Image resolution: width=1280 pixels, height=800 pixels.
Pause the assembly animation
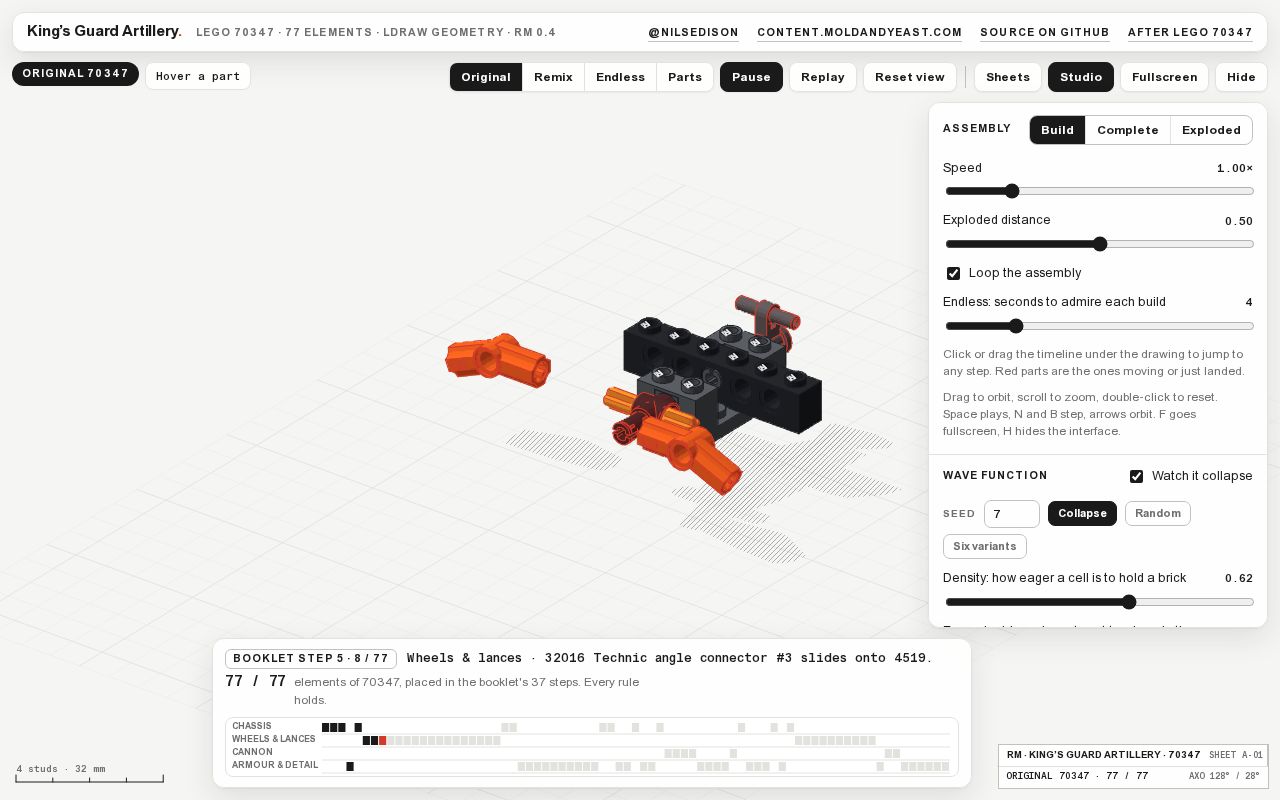pos(751,77)
